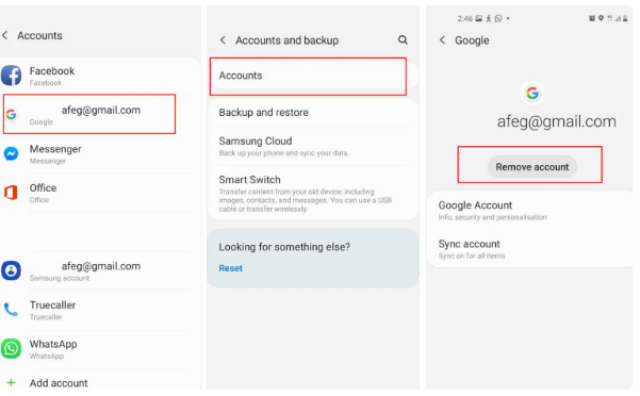The height and width of the screenshot is (396, 640).
Task: Tap the WhatsApp status bar notification icon
Action: click(498, 18)
